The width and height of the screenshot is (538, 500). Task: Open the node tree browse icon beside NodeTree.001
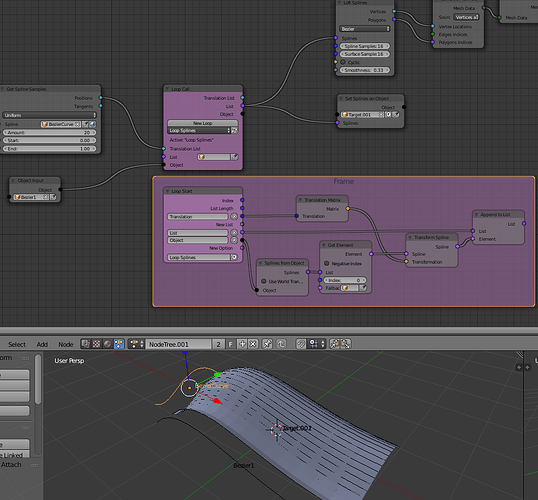(x=137, y=344)
